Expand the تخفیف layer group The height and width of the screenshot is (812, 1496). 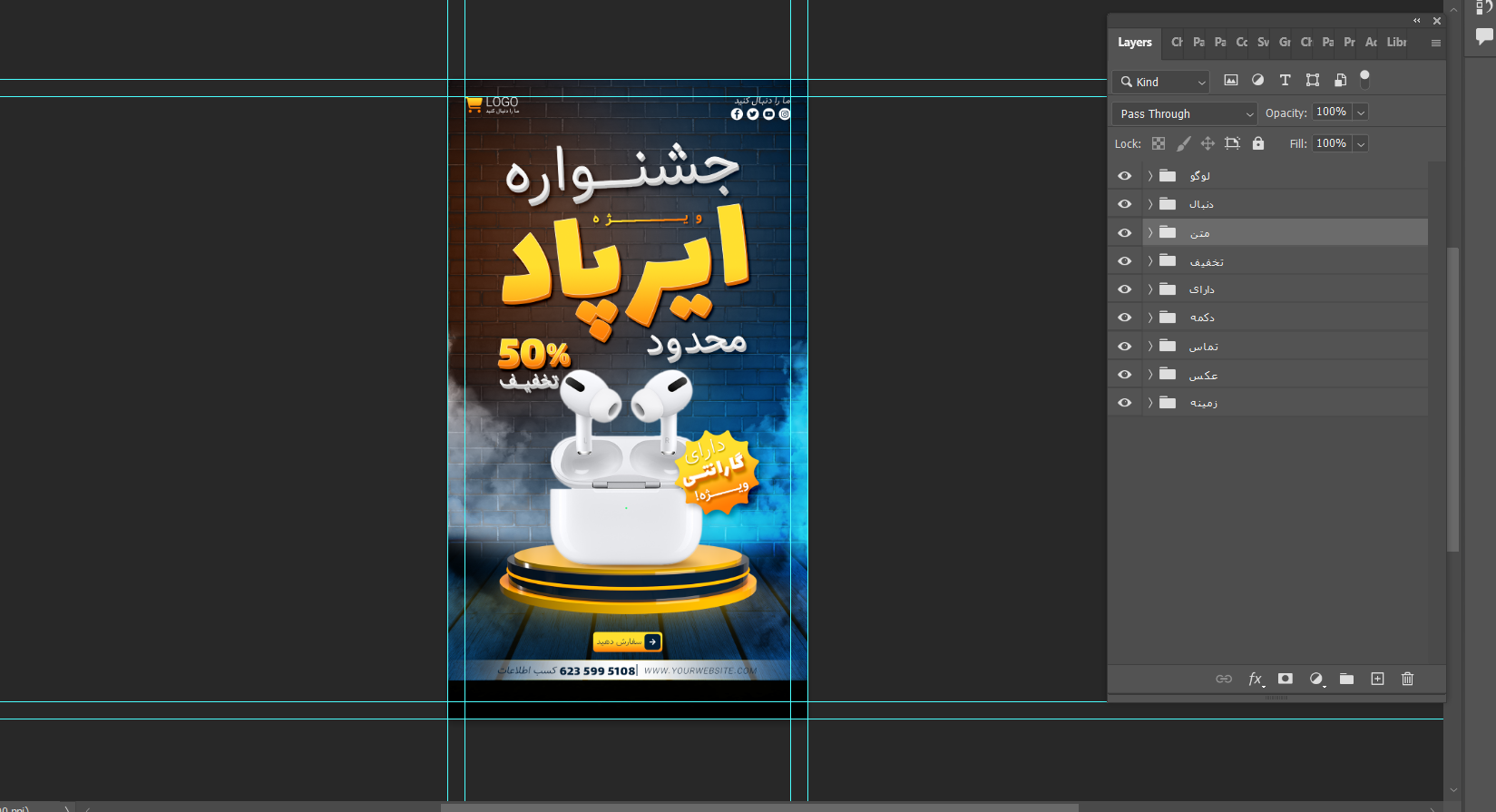(x=1150, y=261)
